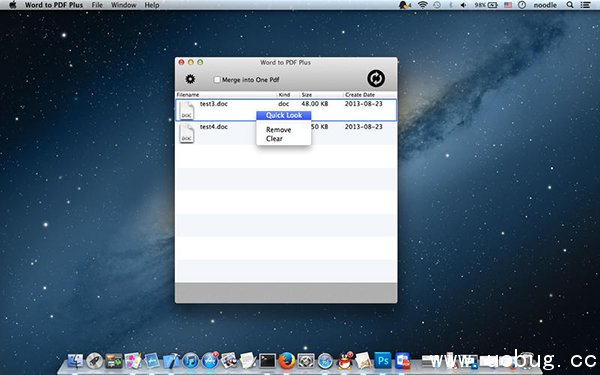Launch Photoshop from the dock

coord(383,360)
